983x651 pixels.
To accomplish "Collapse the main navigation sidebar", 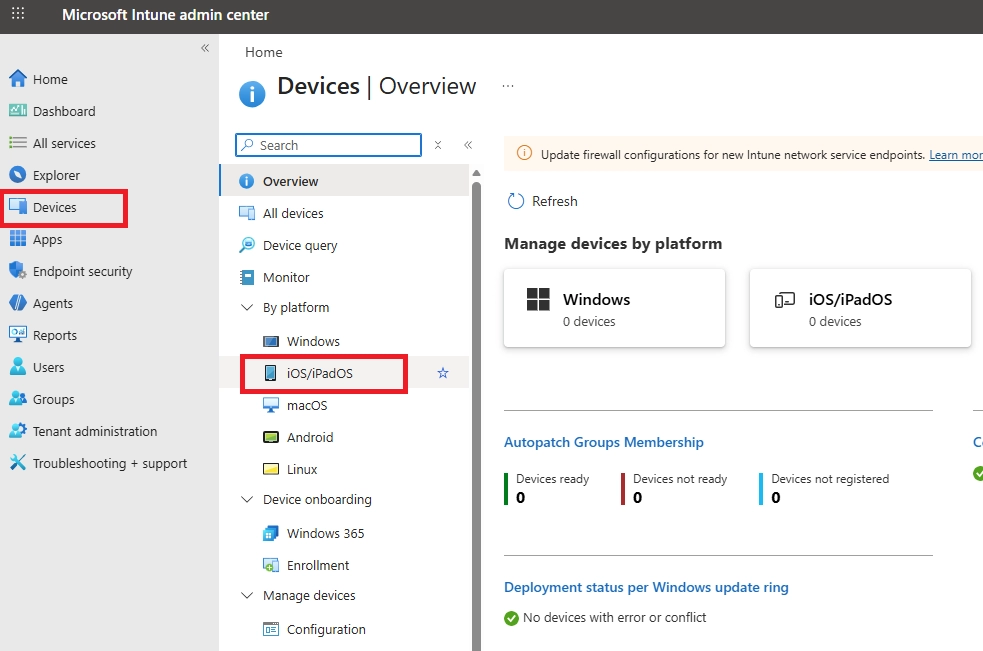I will pyautogui.click(x=204, y=47).
